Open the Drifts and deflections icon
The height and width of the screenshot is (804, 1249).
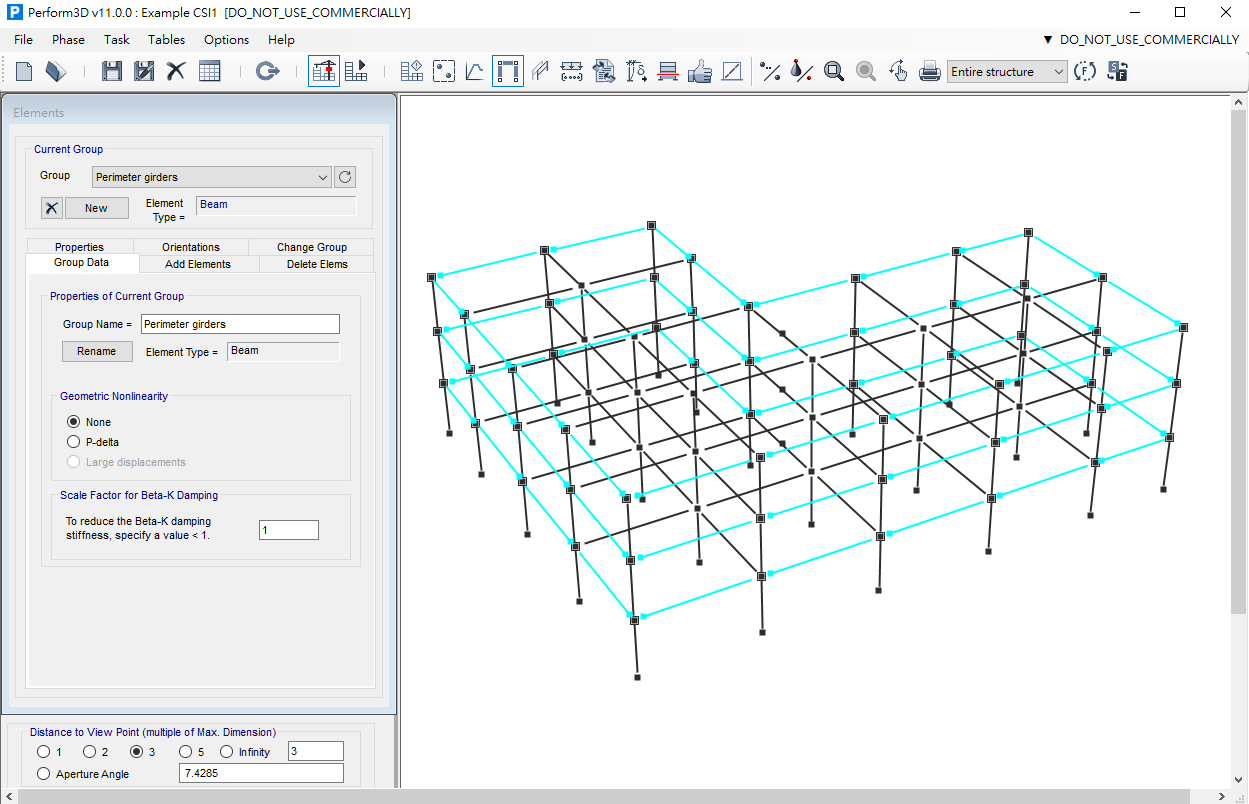[x=636, y=71]
